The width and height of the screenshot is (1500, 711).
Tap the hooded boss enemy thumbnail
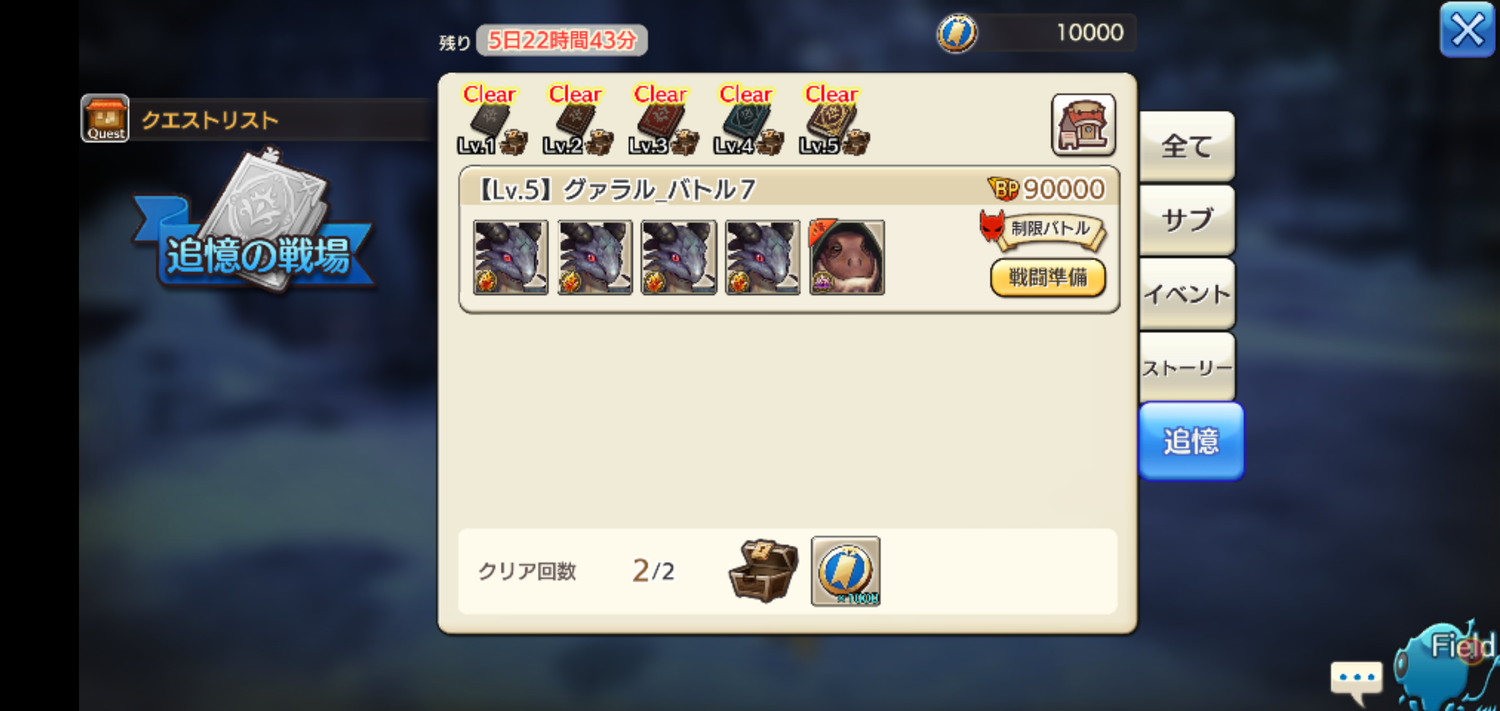pos(847,257)
